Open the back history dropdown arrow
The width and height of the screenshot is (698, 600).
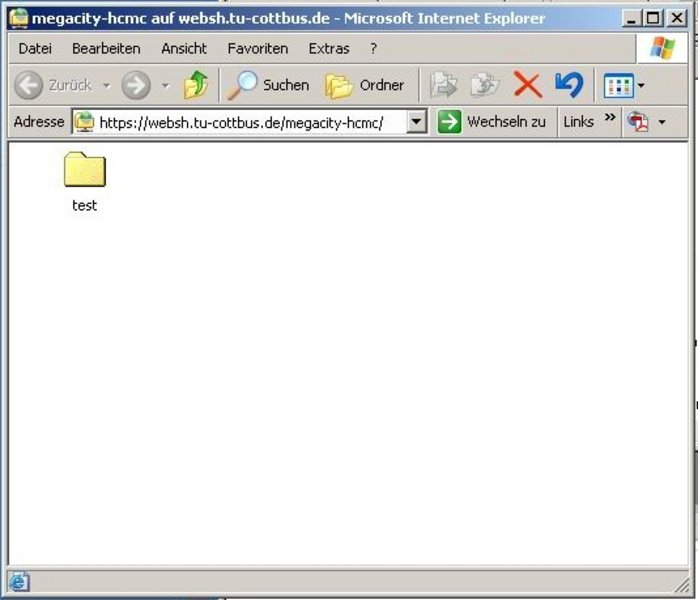(106, 86)
